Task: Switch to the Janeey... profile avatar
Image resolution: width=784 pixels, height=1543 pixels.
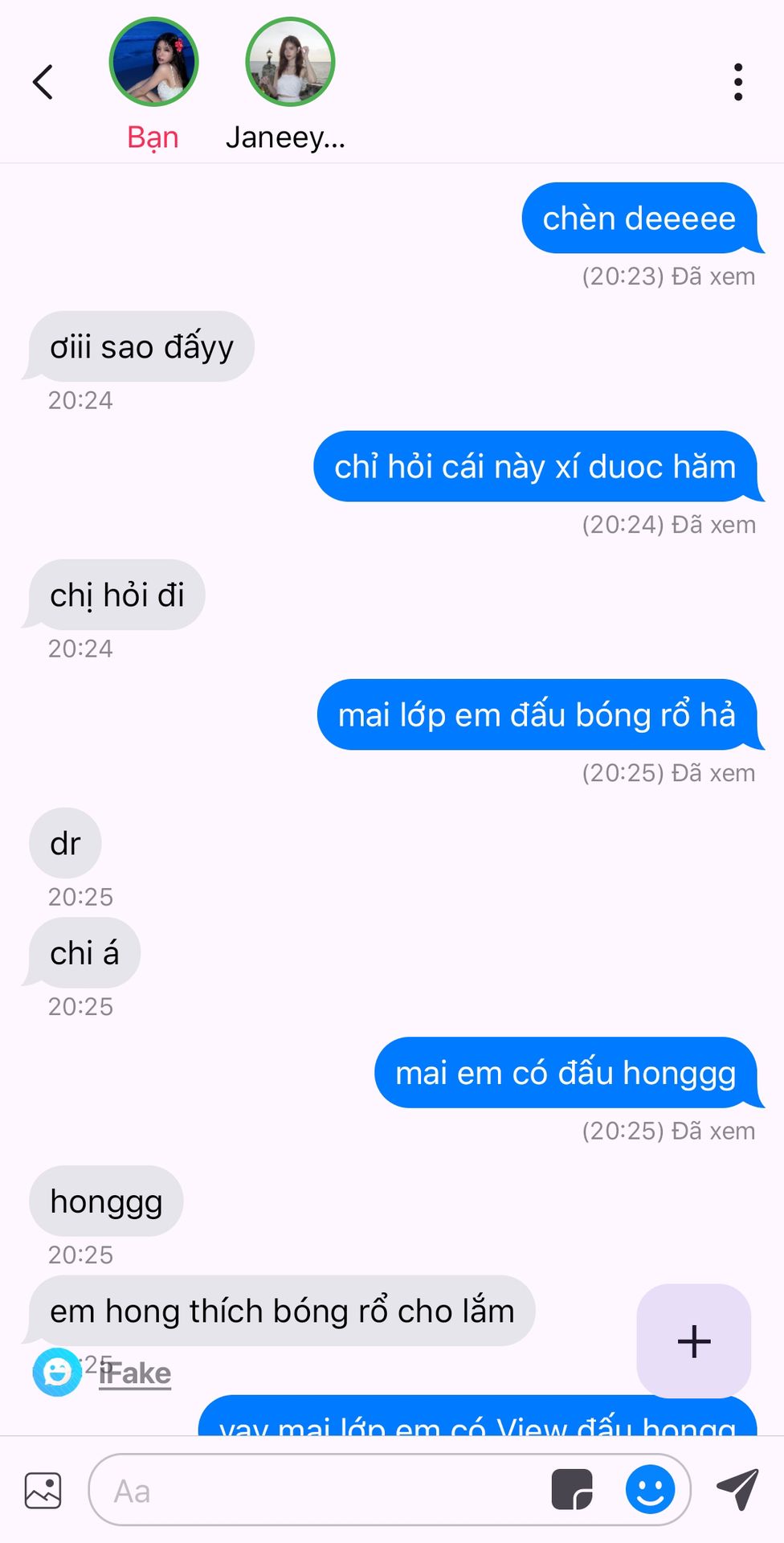Action: [290, 62]
